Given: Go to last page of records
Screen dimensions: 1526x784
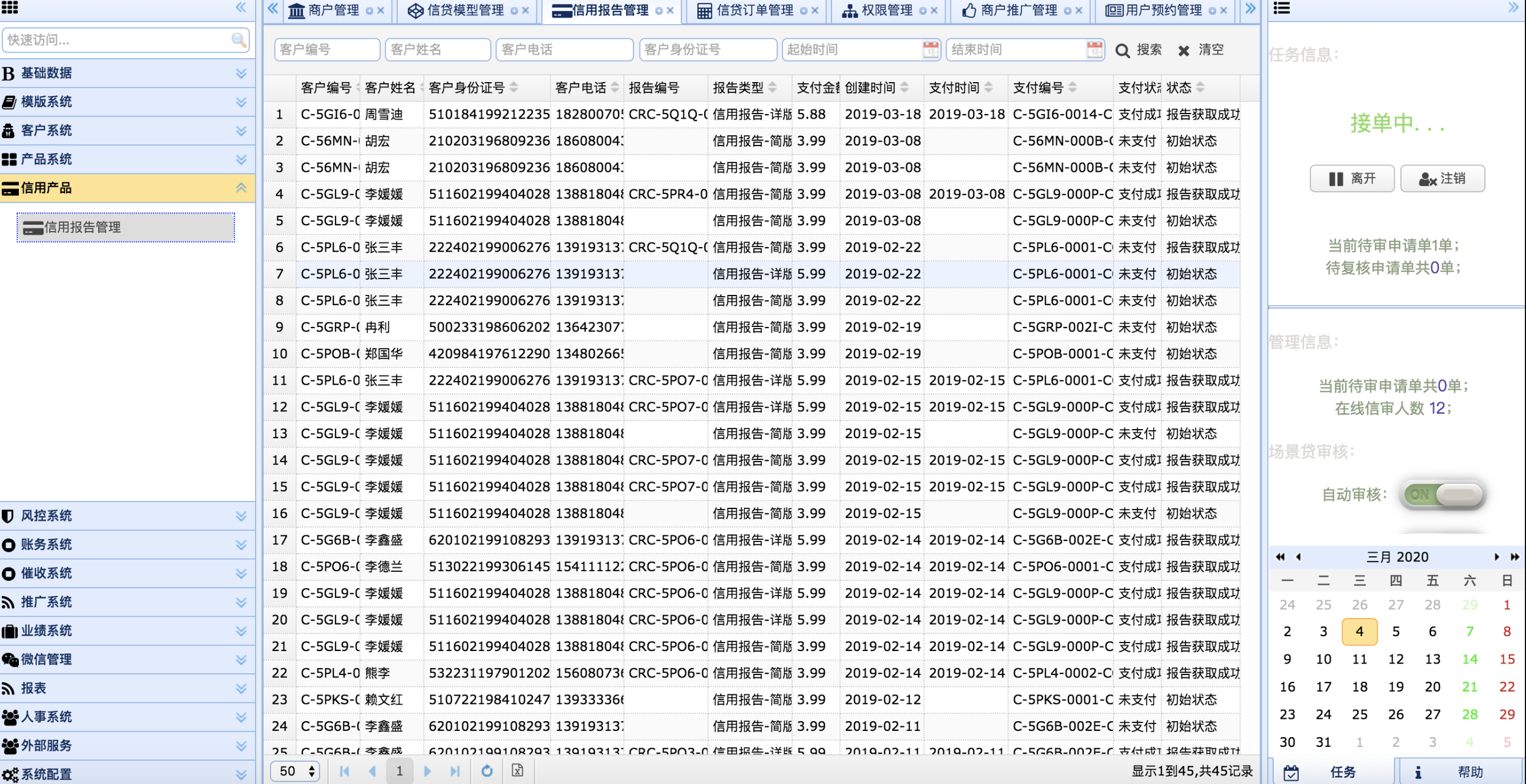Looking at the screenshot, I should (454, 770).
